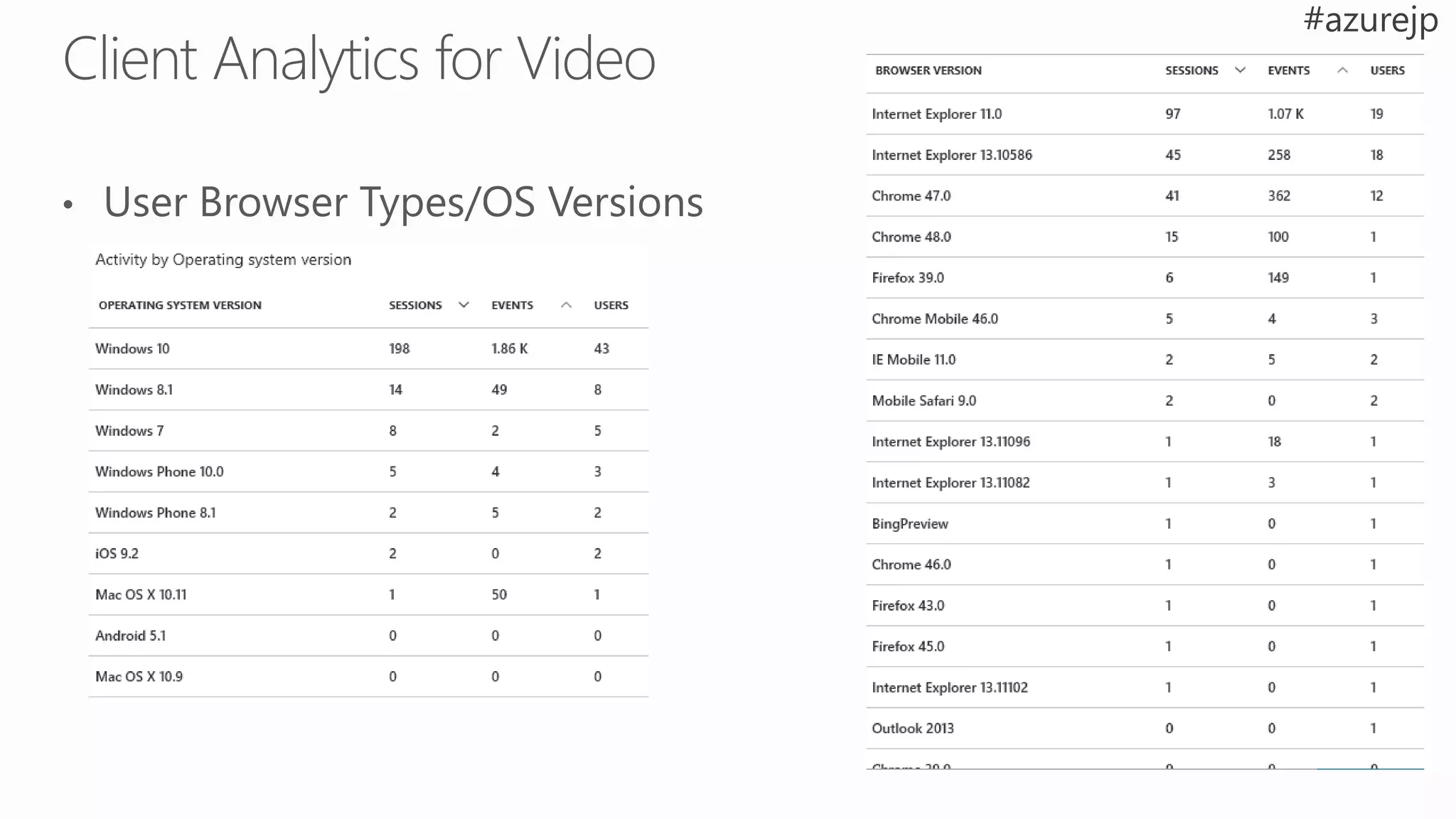
Task: Select the Windows 10 row
Action: click(x=132, y=348)
